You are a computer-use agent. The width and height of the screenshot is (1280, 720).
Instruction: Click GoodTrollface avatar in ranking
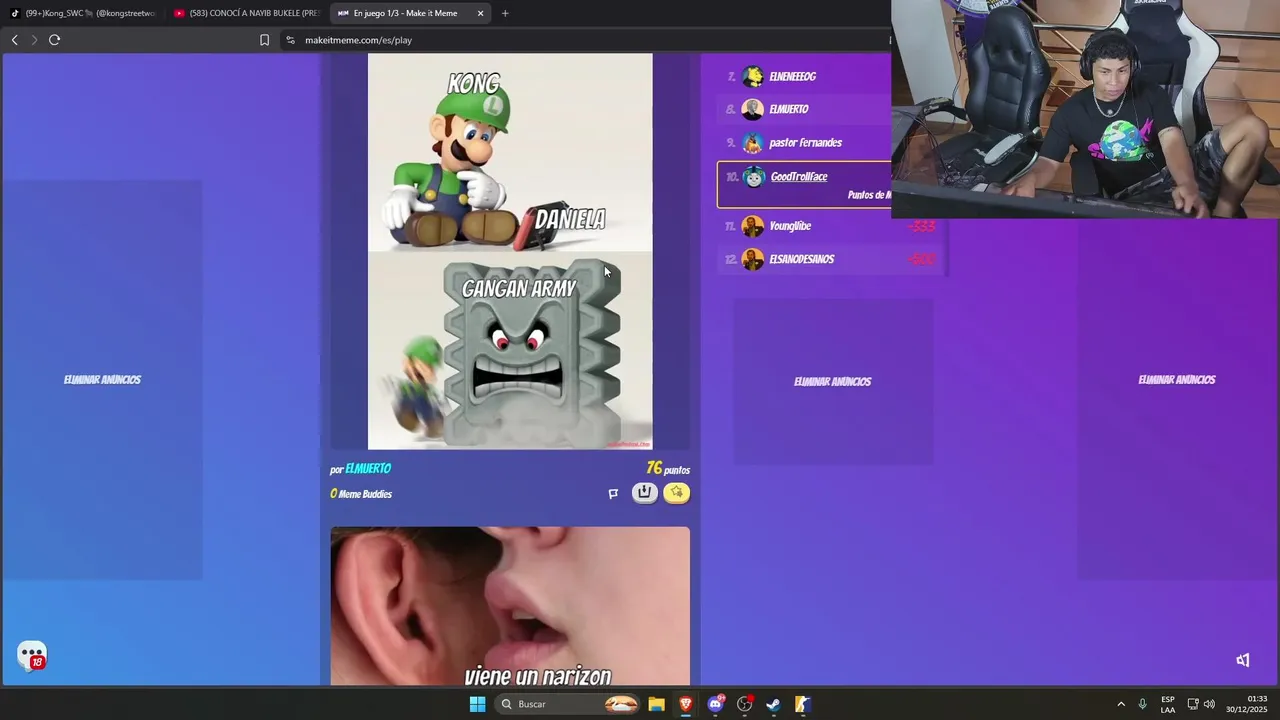tap(754, 177)
